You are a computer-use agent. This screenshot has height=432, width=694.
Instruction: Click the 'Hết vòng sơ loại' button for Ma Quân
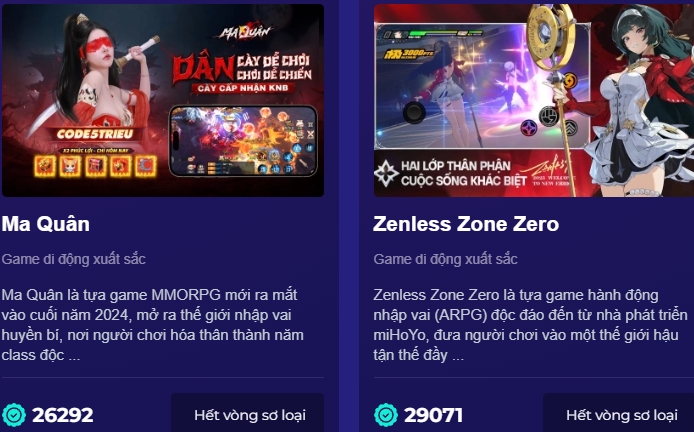pos(248,415)
